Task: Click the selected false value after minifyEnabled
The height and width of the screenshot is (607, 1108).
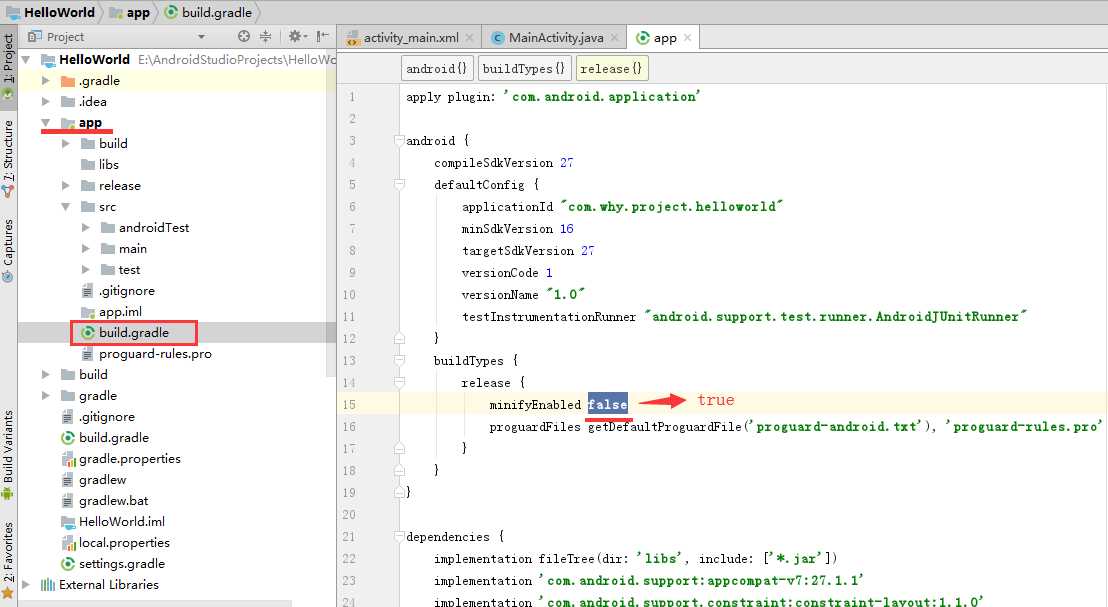Action: click(608, 404)
